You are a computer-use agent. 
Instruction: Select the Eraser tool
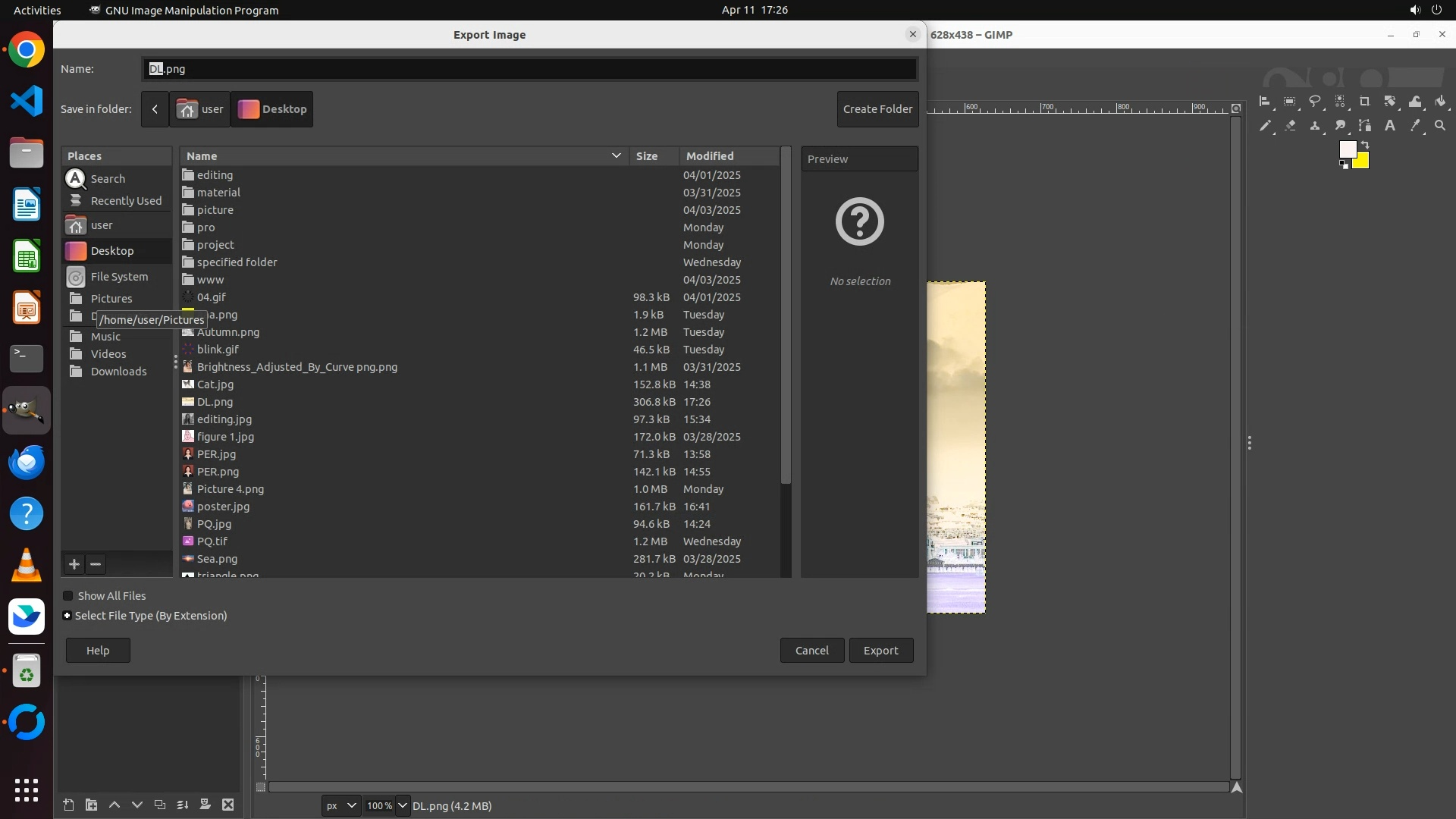(1290, 126)
